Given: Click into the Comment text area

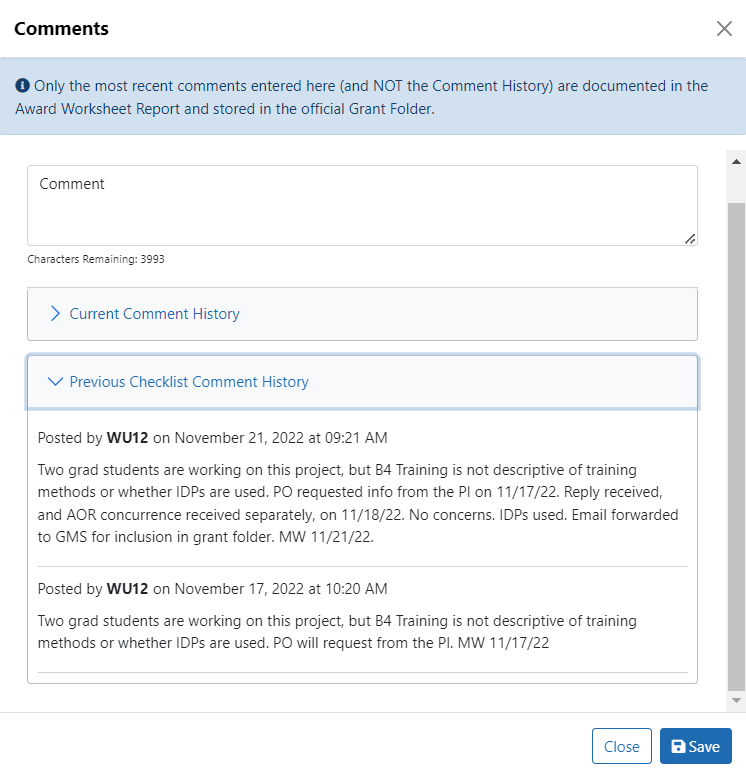Looking at the screenshot, I should pyautogui.click(x=362, y=205).
